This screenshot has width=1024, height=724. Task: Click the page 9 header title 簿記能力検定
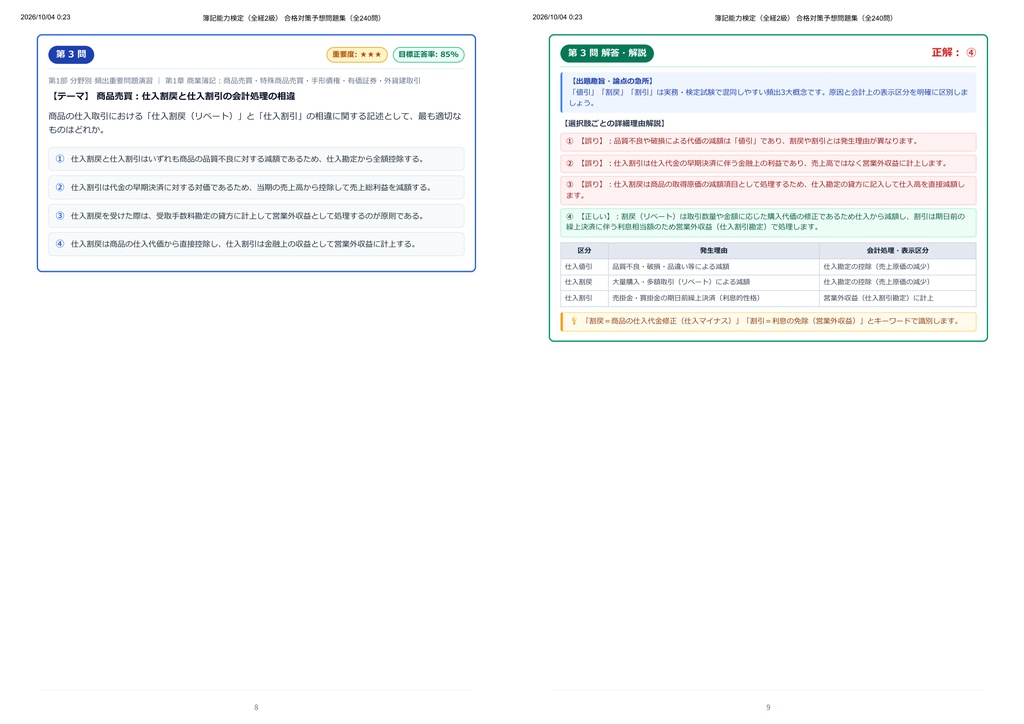tap(804, 18)
